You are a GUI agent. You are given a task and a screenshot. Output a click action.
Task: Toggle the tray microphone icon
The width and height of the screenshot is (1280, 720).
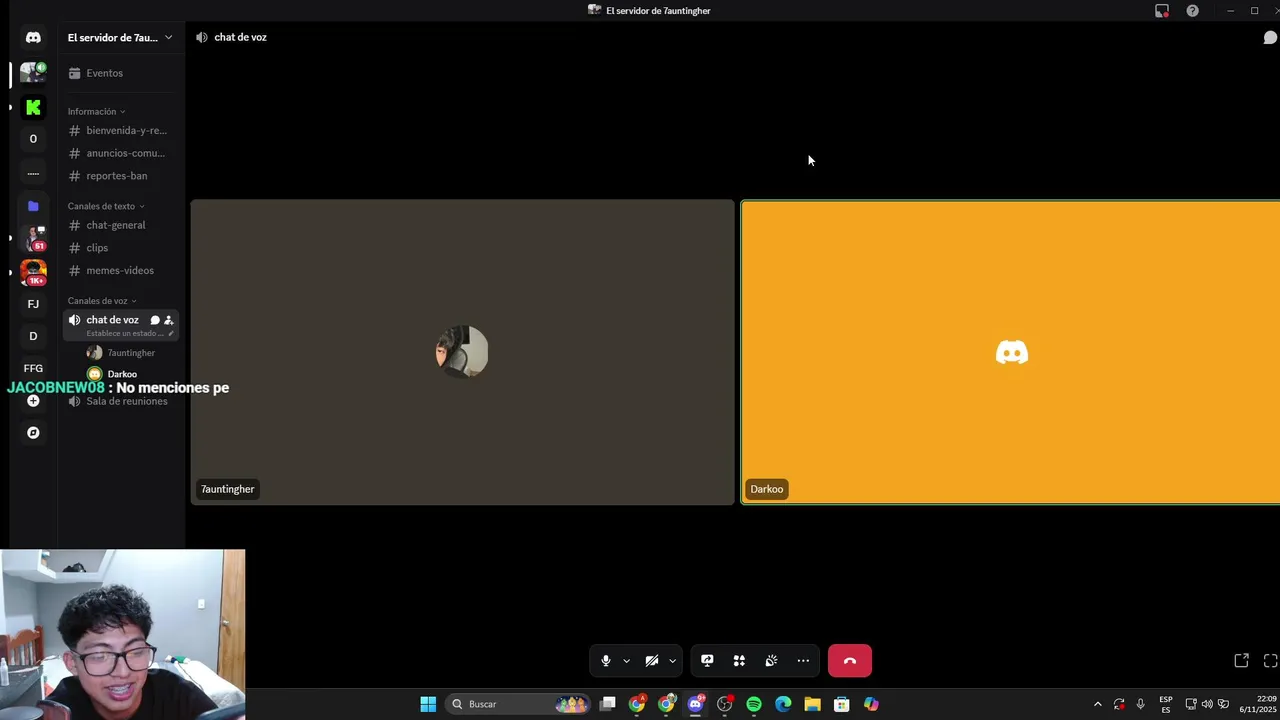click(1140, 704)
